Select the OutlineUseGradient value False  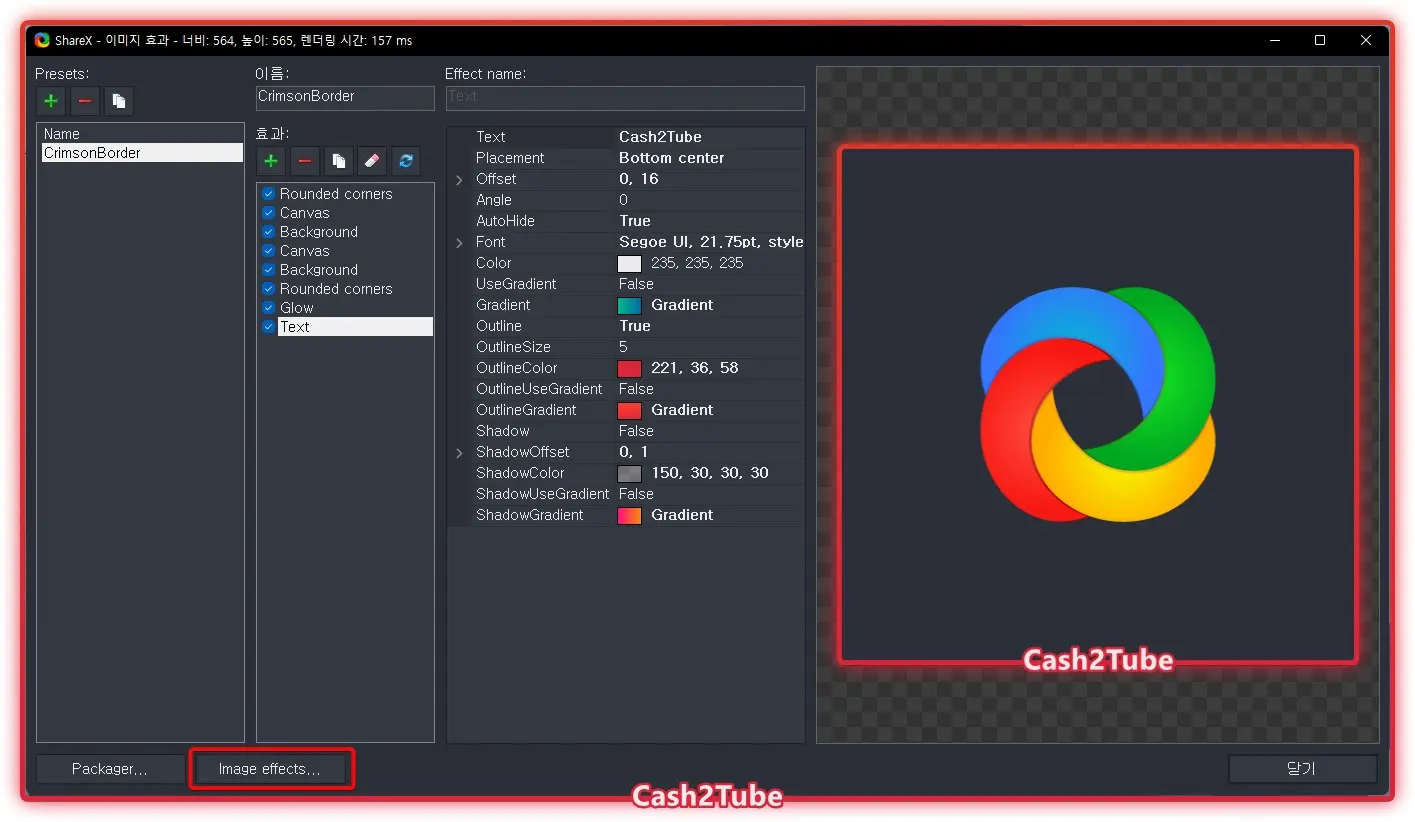coord(636,389)
